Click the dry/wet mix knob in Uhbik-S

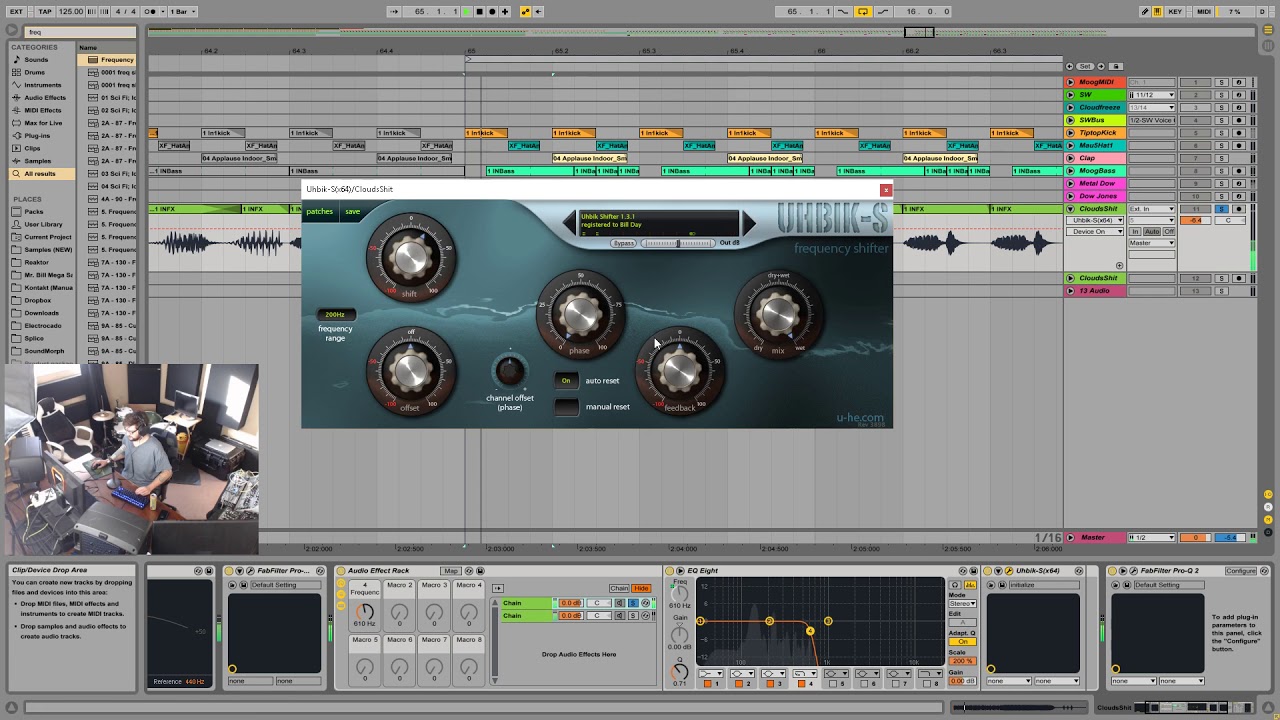coord(778,314)
